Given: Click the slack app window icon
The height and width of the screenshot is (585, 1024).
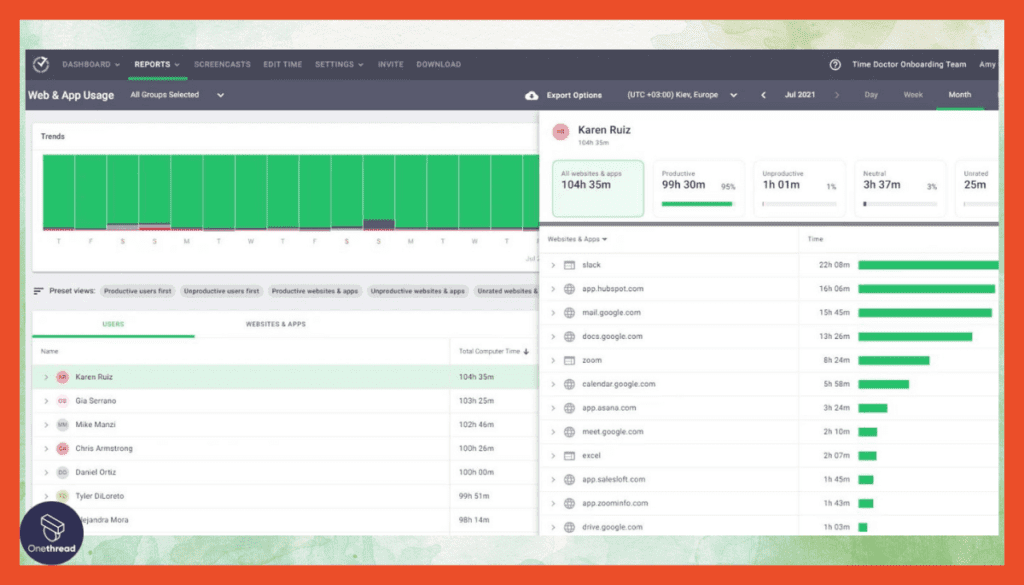Looking at the screenshot, I should [569, 265].
